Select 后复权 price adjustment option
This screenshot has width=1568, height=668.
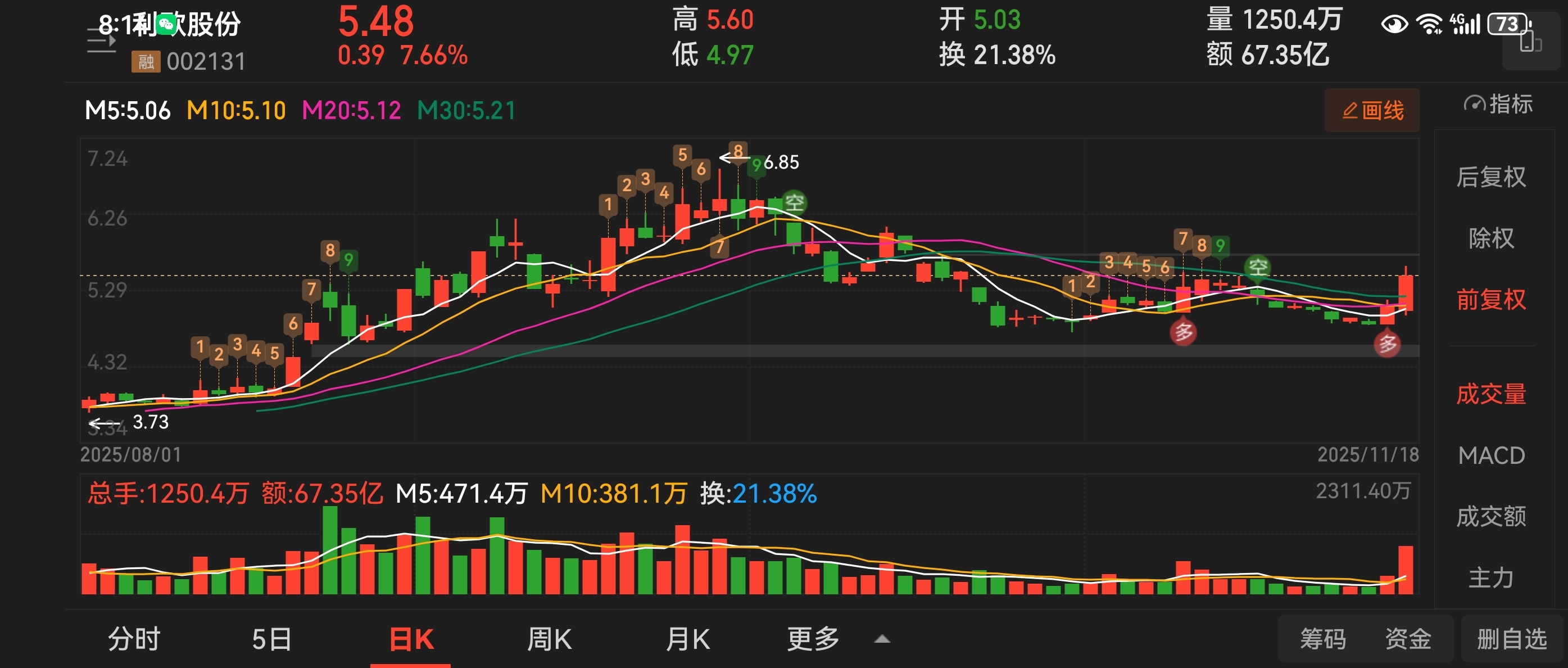(1490, 177)
